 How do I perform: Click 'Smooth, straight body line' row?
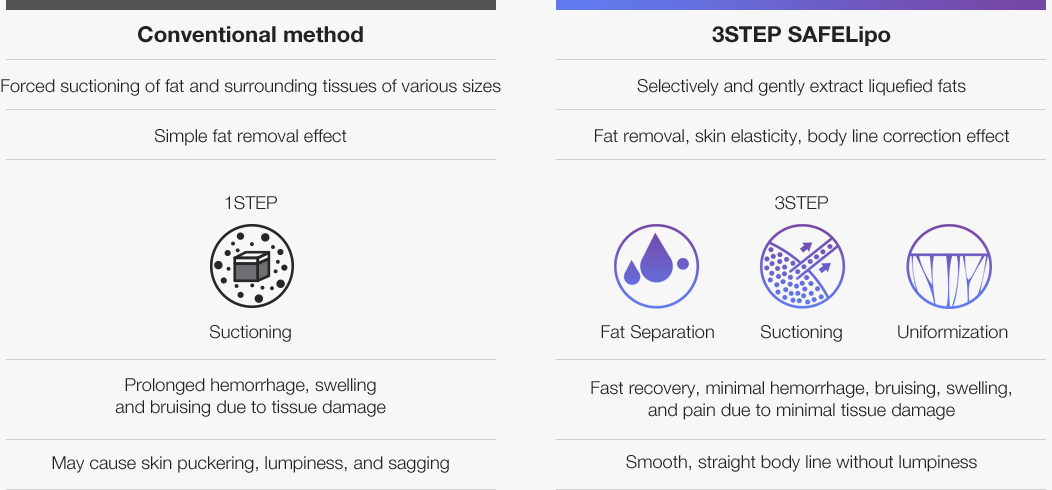coord(801,462)
